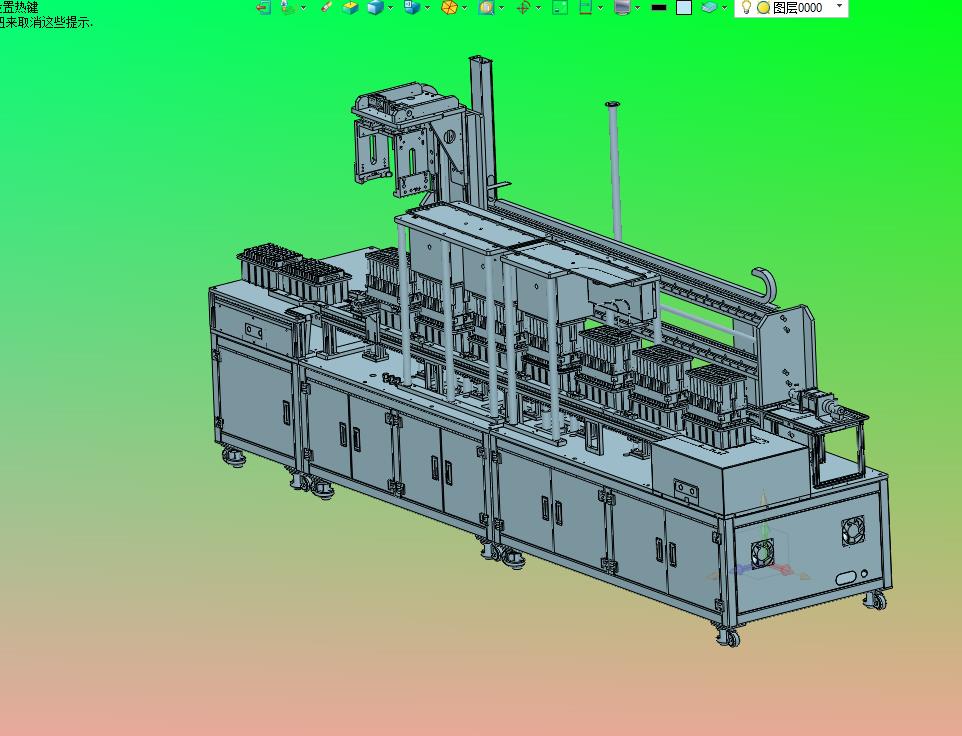Pick the black line color swatch

coord(659,7)
